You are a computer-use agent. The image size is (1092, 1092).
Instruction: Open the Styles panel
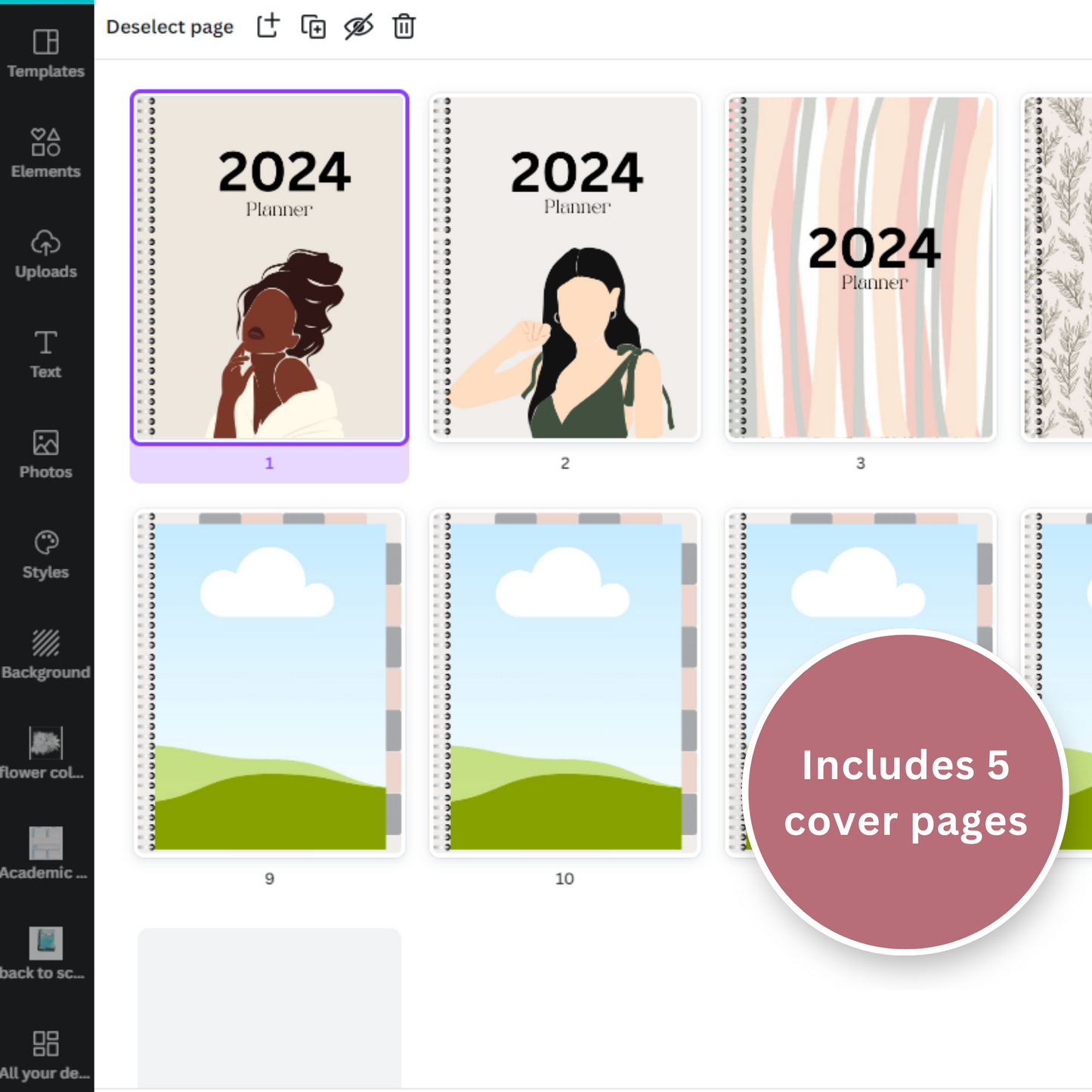[46, 554]
